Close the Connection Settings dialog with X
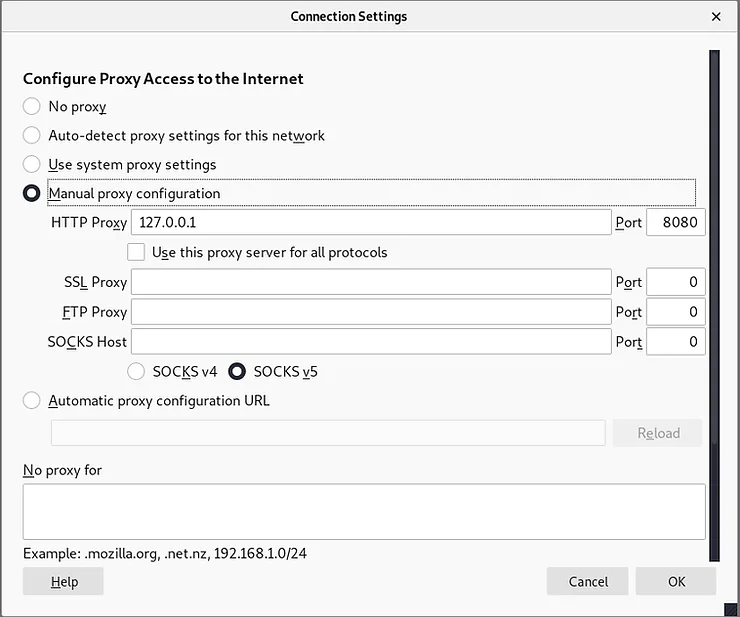Viewport: 740px width, 617px height. pyautogui.click(x=716, y=17)
